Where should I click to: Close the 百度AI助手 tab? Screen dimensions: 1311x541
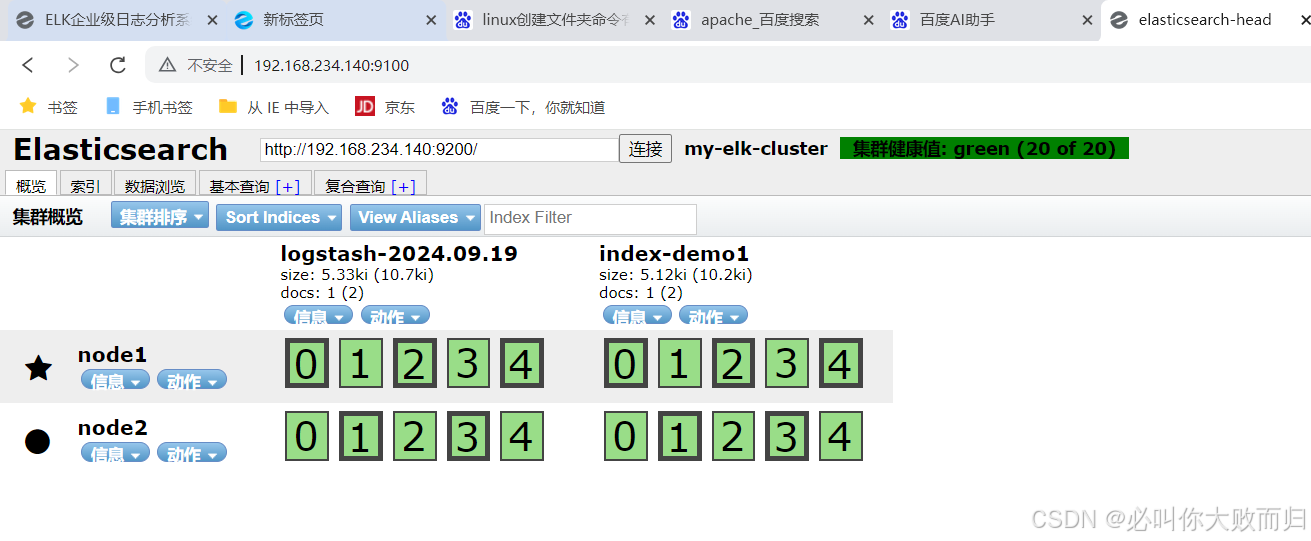[1087, 20]
